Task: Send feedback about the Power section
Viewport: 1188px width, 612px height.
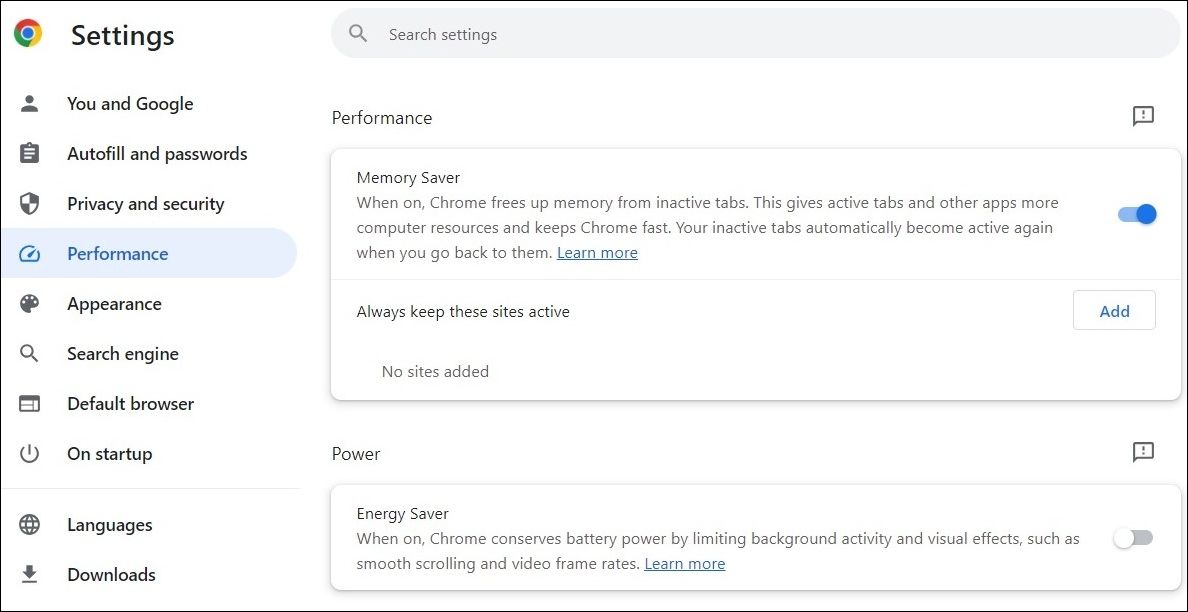Action: coord(1142,452)
